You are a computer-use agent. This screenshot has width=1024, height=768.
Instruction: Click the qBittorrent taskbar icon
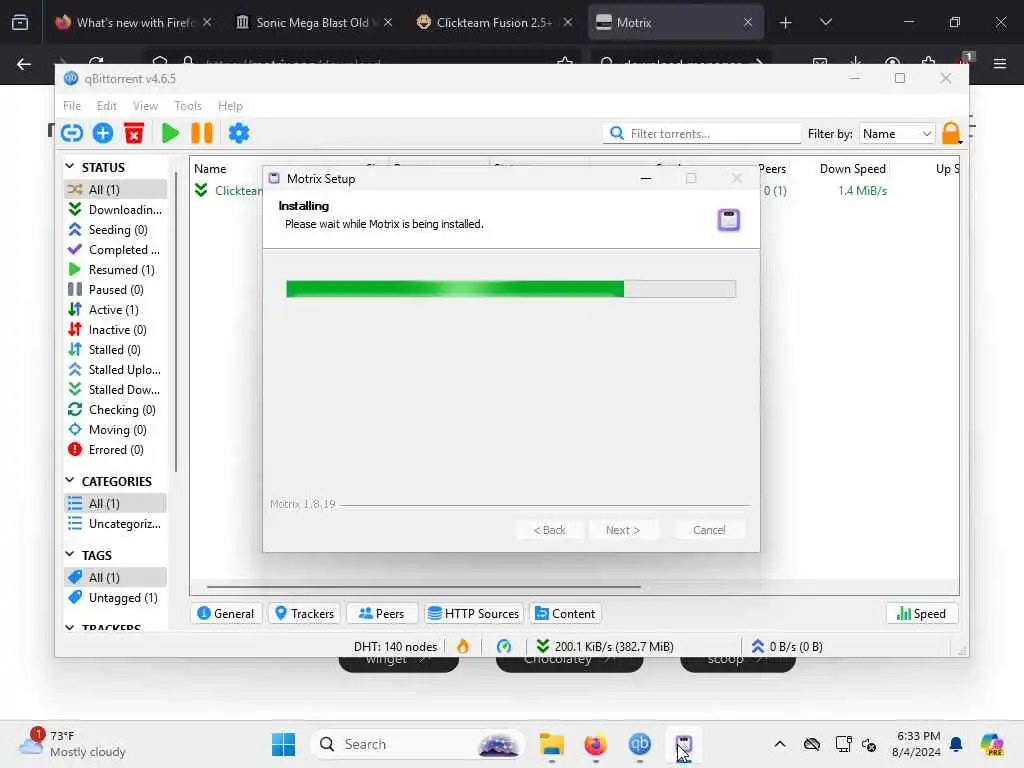(x=639, y=744)
